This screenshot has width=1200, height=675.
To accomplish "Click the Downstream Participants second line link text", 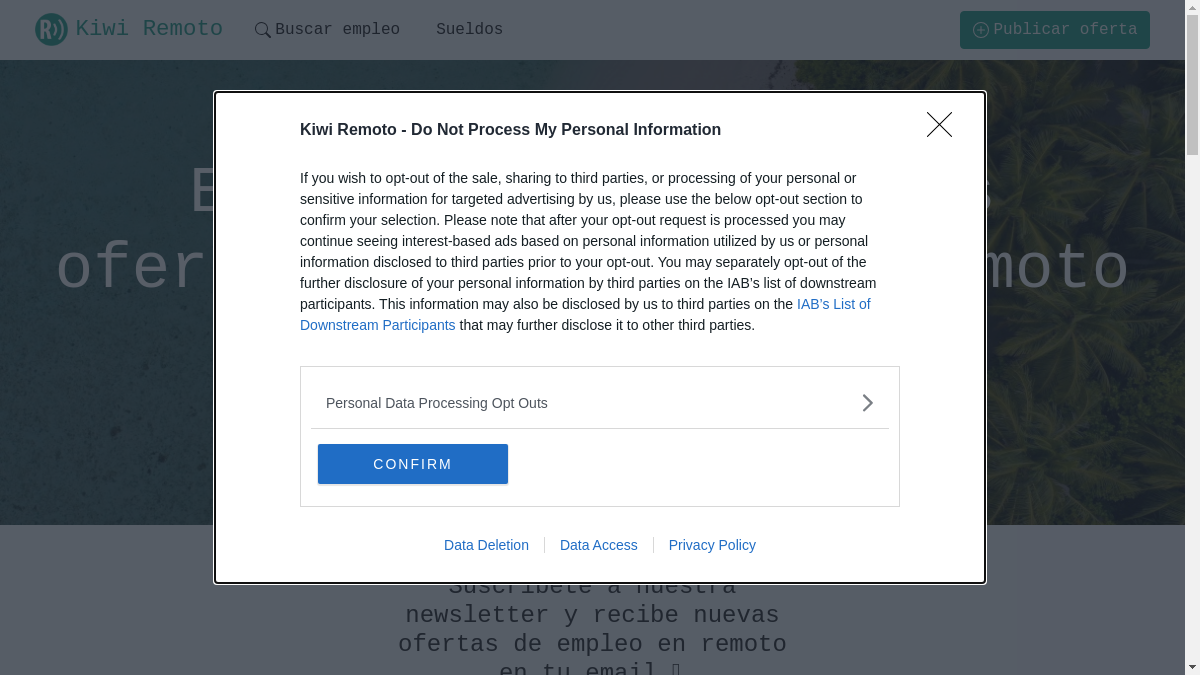I will point(377,325).
